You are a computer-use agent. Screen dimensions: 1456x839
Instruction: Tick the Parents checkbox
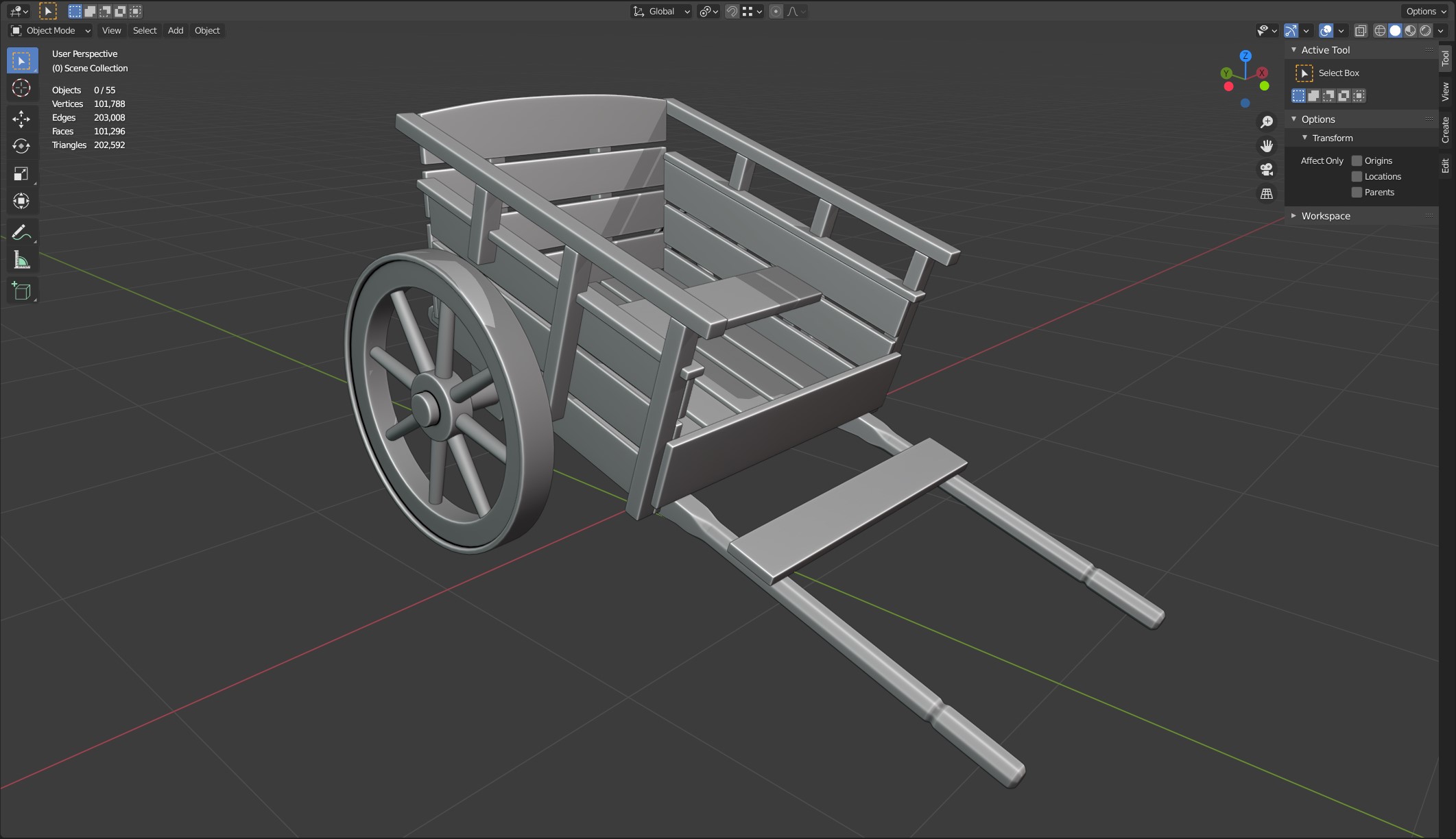pos(1356,193)
